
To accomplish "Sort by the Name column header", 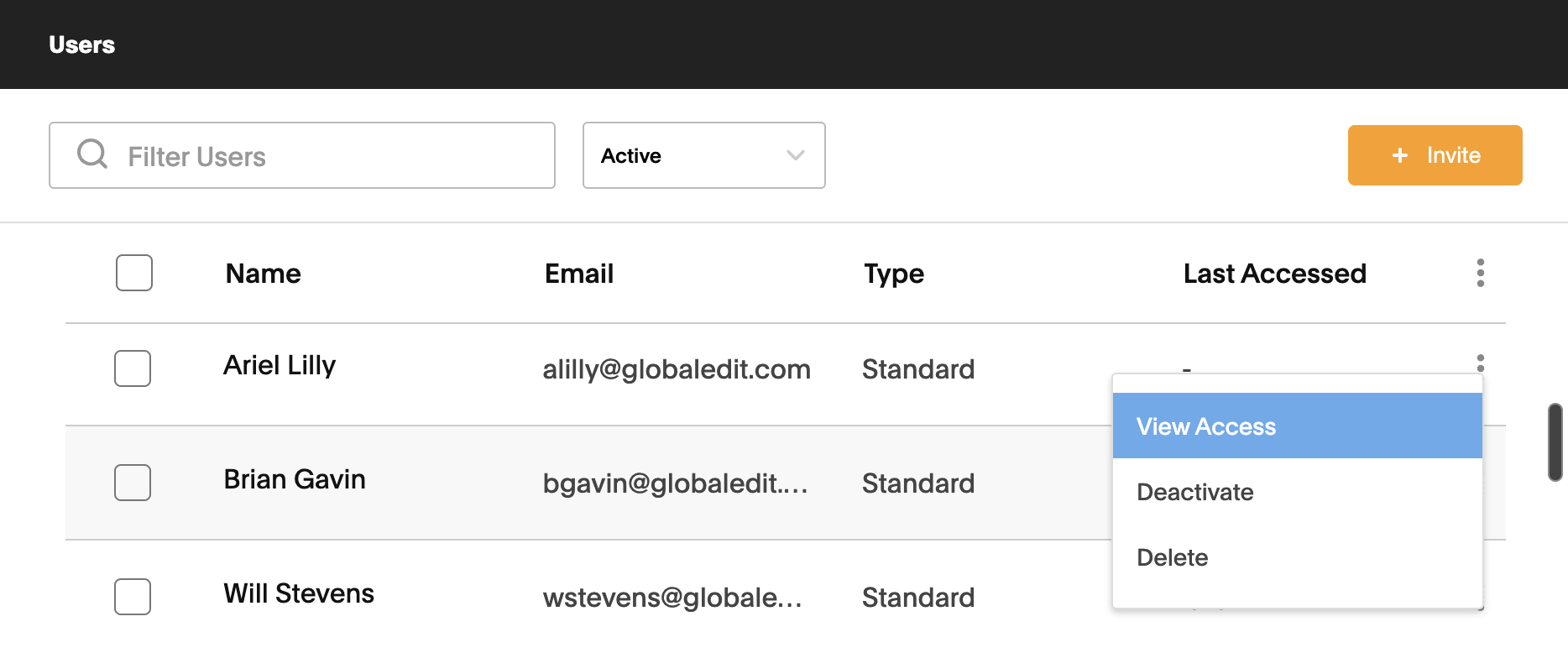I will point(263,274).
